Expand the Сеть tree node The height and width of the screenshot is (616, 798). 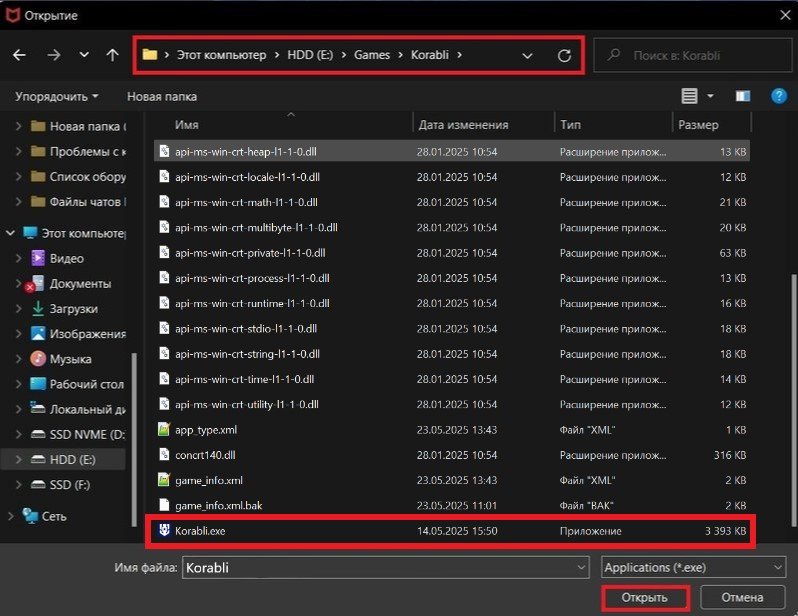(x=10, y=516)
